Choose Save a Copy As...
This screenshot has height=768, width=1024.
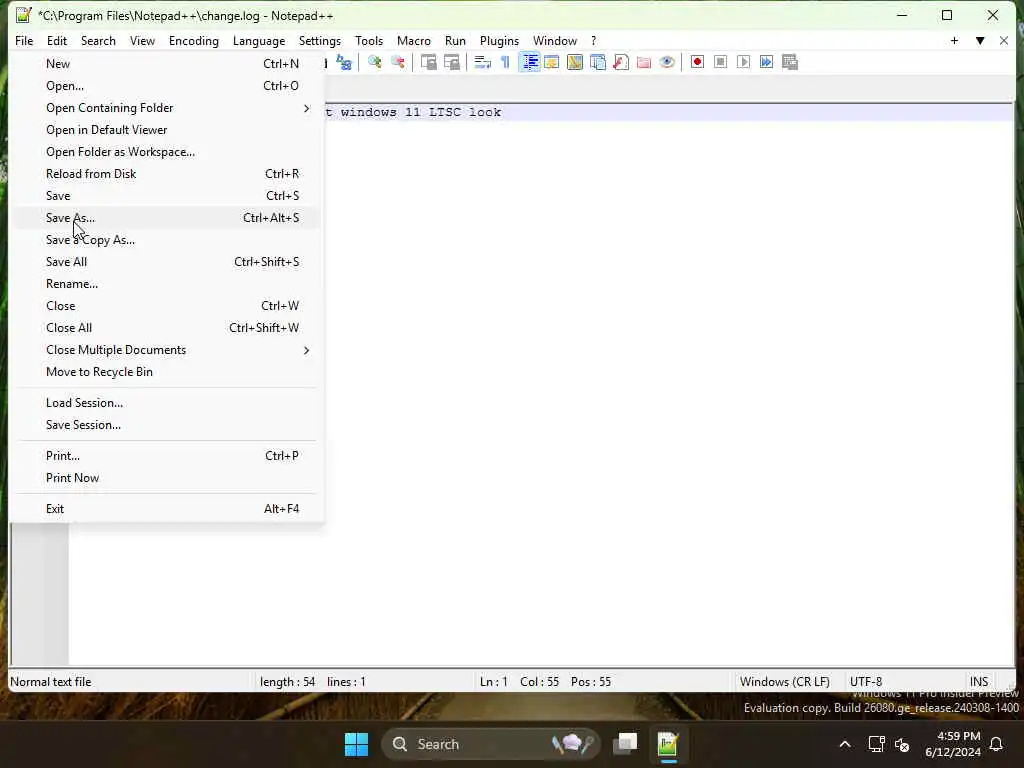[166, 240]
